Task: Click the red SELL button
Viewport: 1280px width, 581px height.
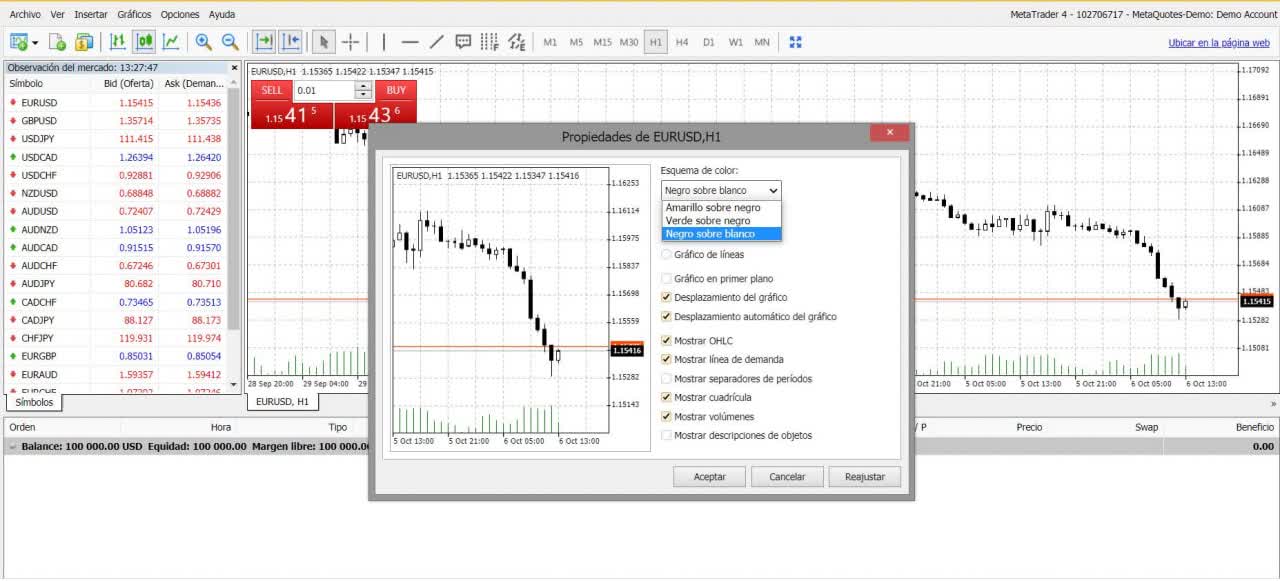Action: pyautogui.click(x=271, y=90)
